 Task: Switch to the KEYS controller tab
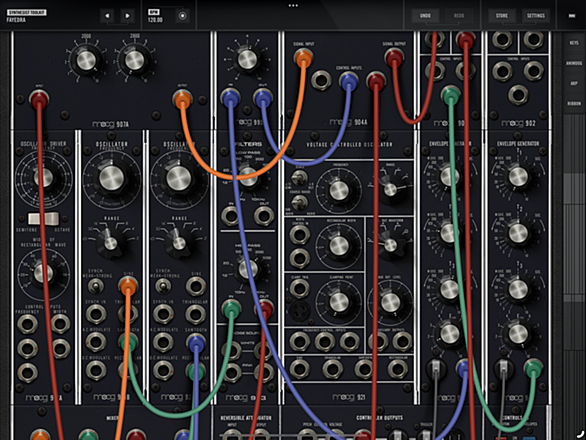click(574, 43)
